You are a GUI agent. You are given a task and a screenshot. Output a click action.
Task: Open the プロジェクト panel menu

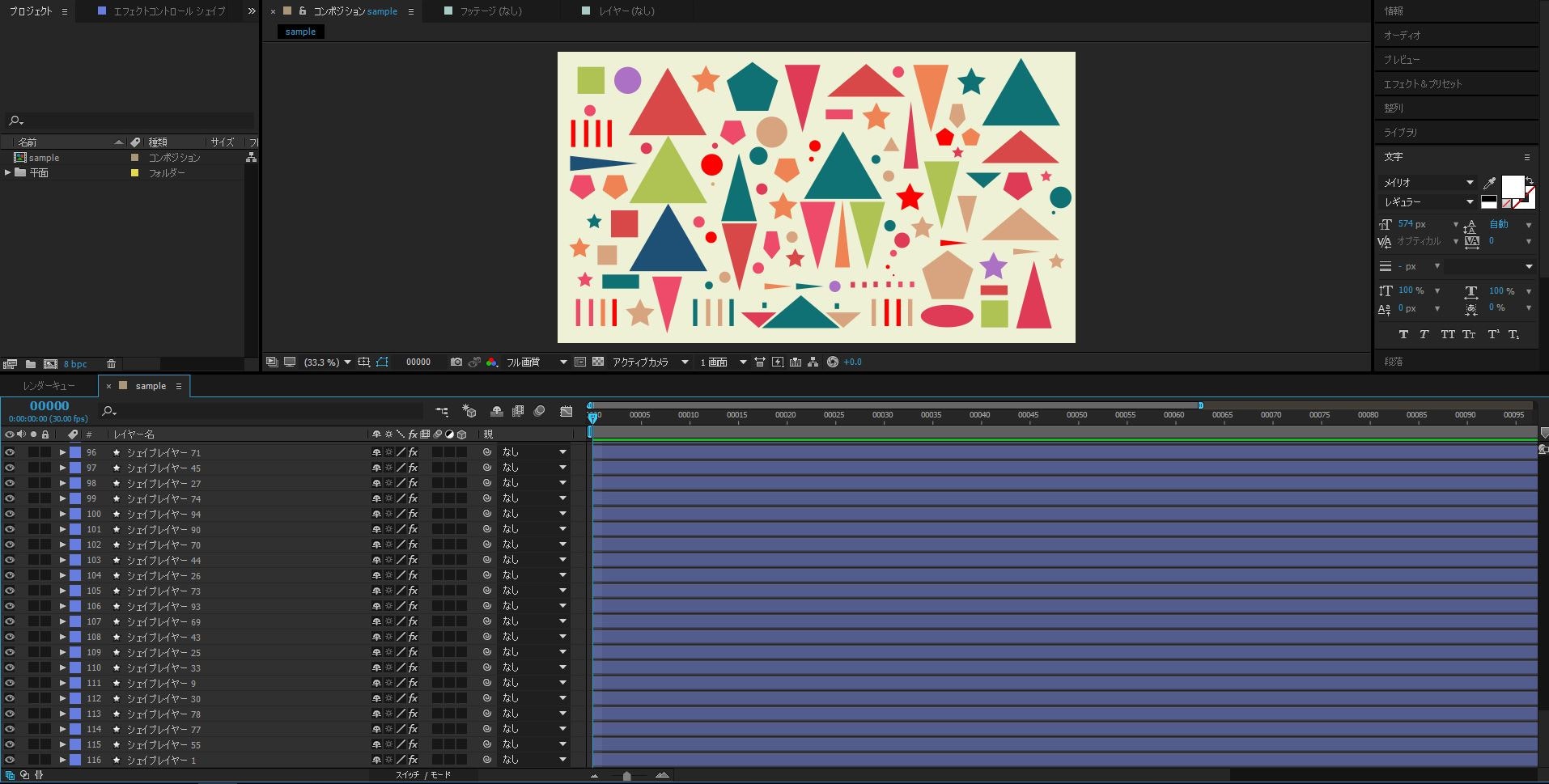65,11
